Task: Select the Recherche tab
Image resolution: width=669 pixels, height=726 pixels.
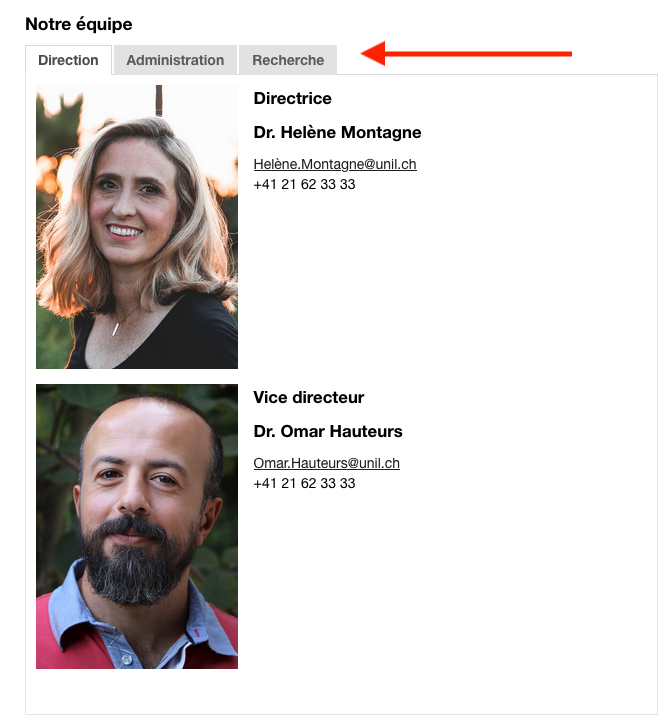Action: click(288, 60)
